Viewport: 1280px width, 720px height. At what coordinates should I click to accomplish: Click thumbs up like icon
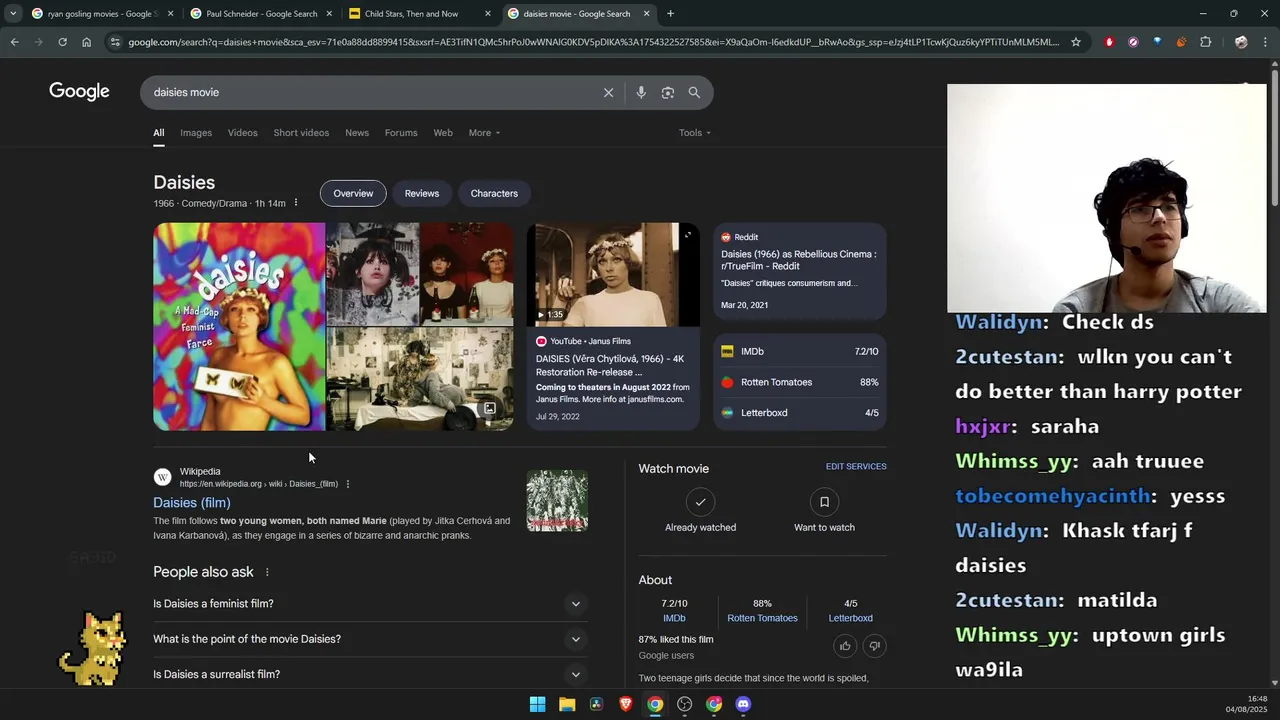click(x=845, y=646)
